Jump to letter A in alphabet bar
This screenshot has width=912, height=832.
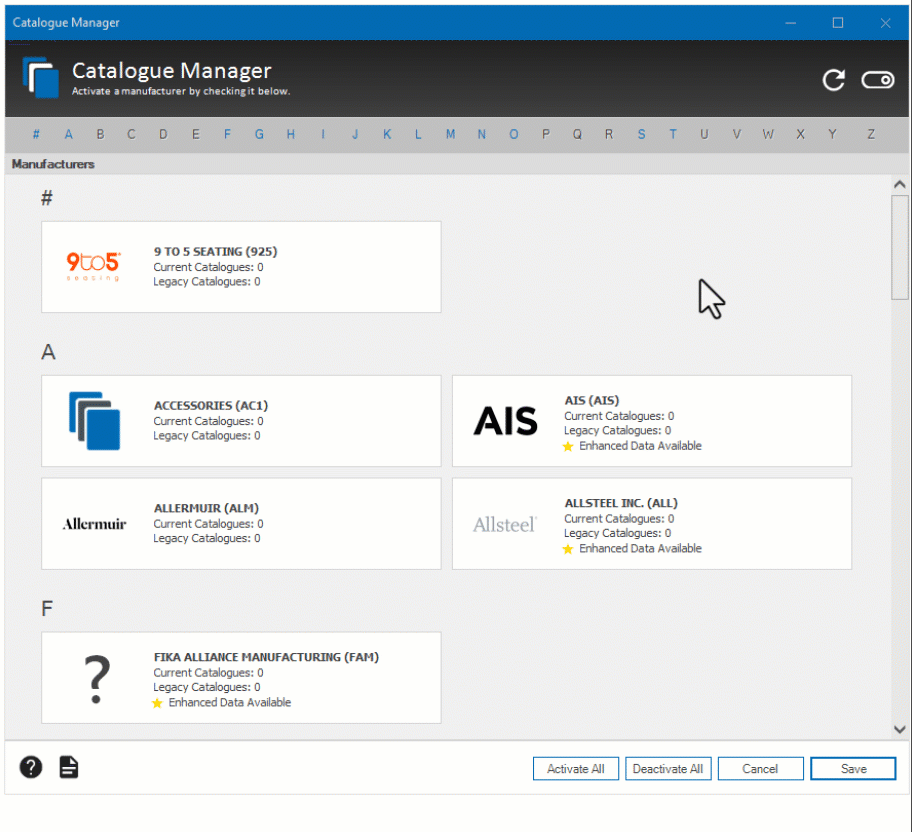pyautogui.click(x=69, y=134)
